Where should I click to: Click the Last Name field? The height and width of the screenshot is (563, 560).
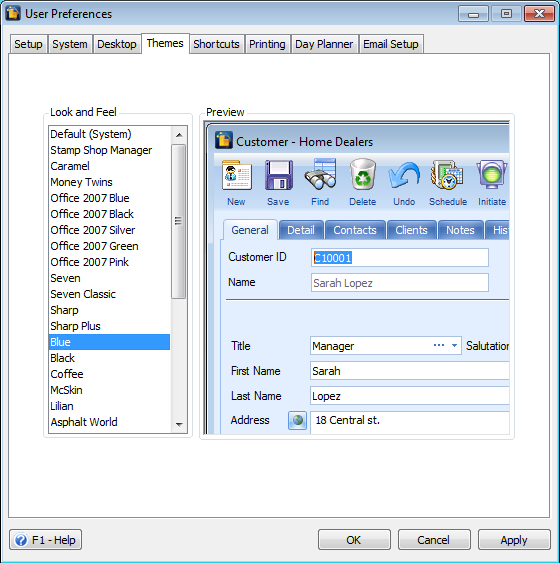pos(409,396)
